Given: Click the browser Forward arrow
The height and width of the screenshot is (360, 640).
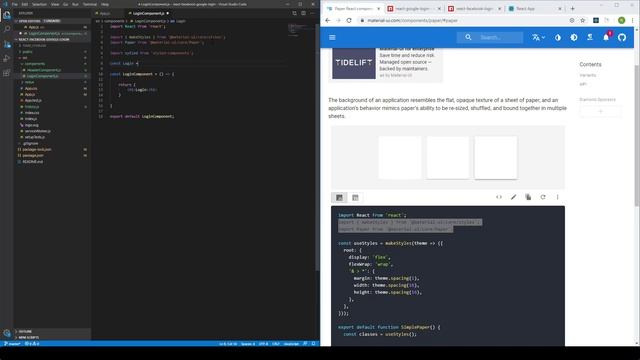Looking at the screenshot, I should click(338, 20).
